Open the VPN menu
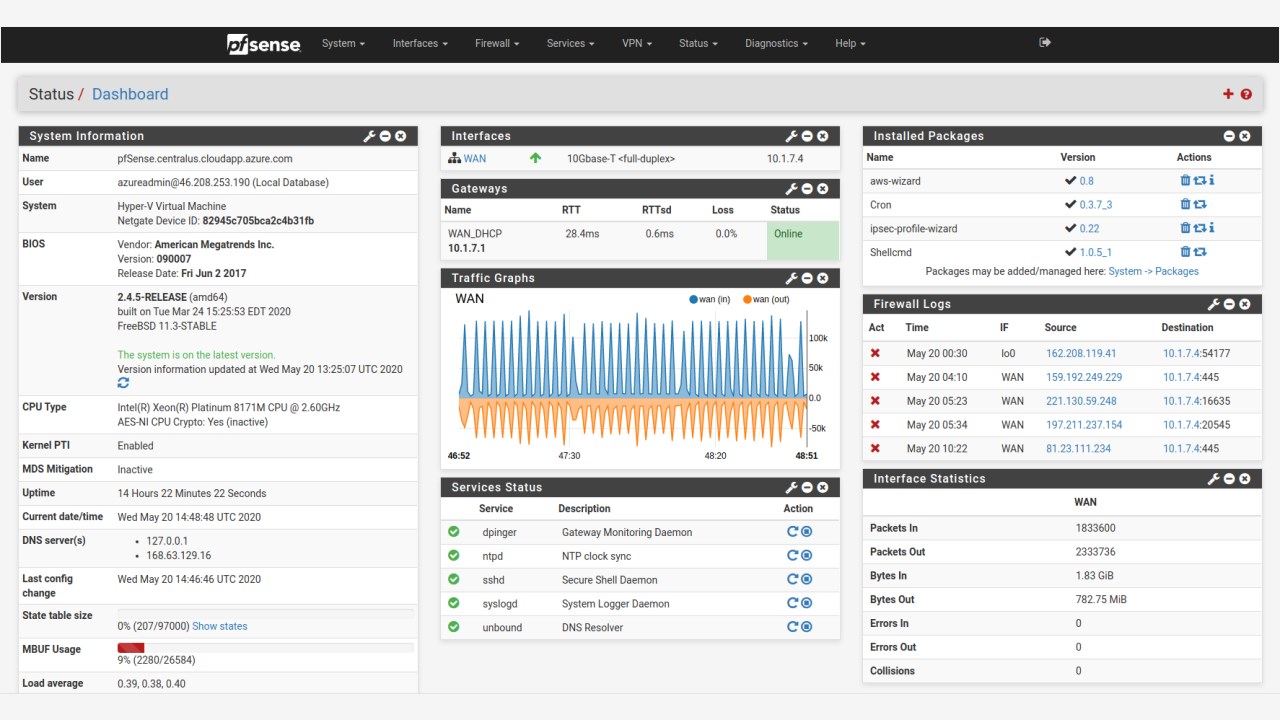Image resolution: width=1280 pixels, height=720 pixels. pyautogui.click(x=636, y=43)
